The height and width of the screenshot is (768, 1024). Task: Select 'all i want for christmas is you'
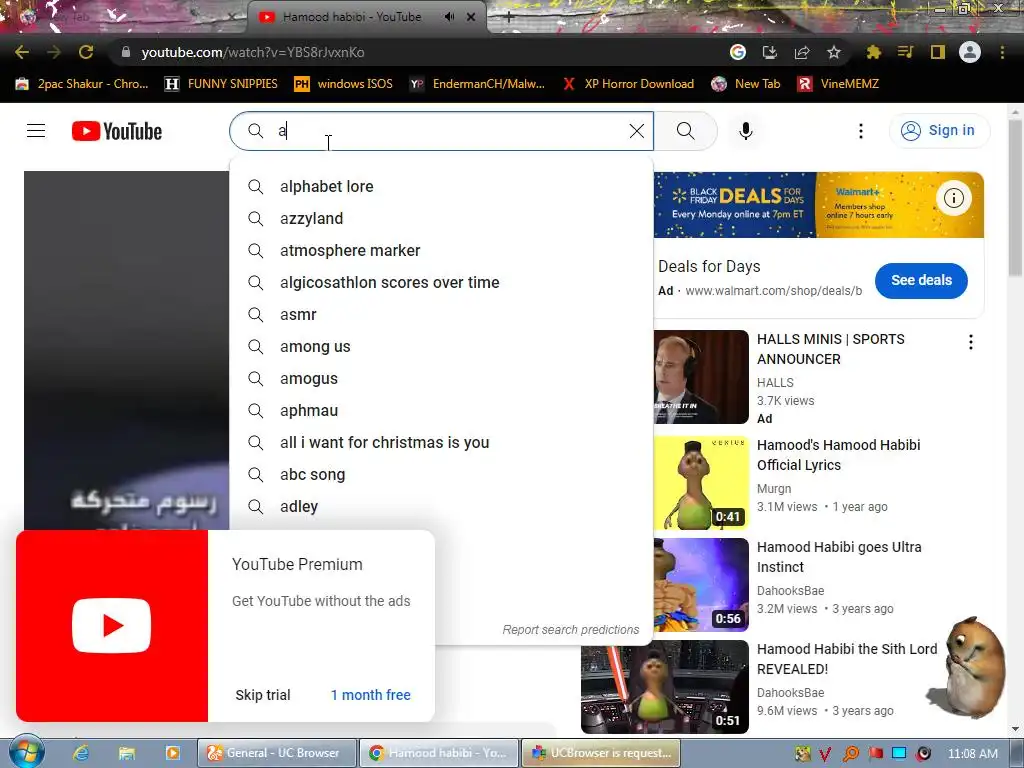tap(441, 443)
